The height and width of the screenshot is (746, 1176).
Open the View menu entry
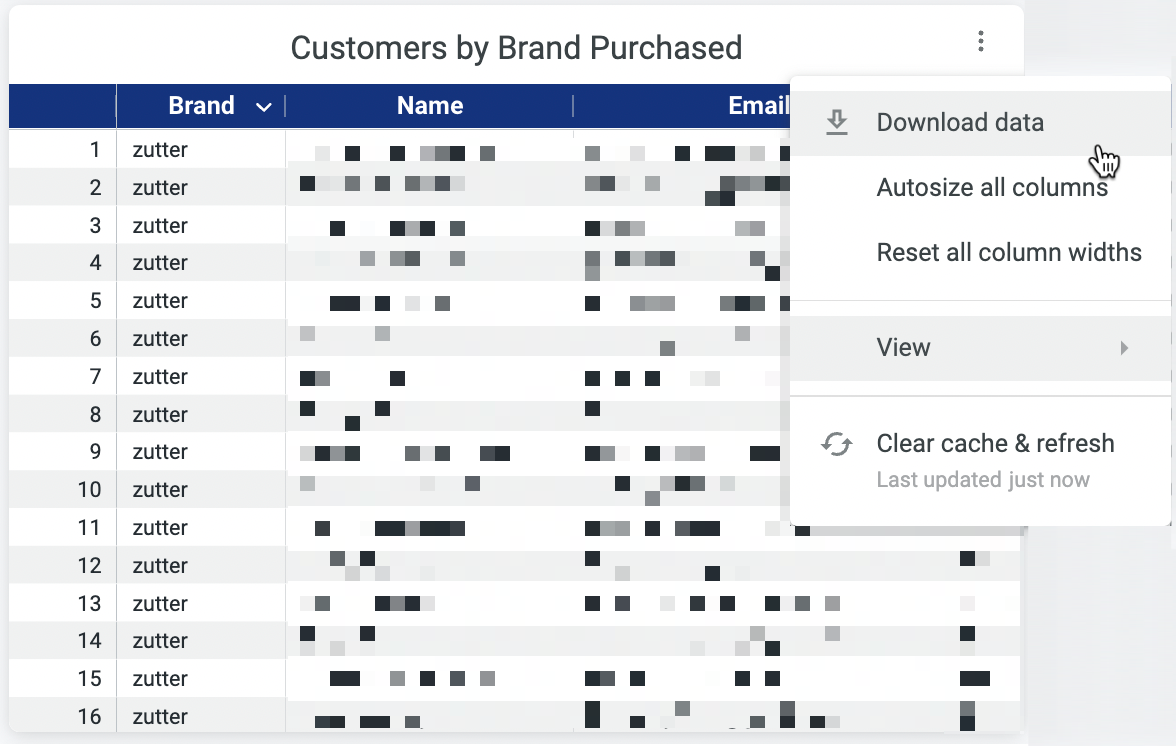click(903, 348)
